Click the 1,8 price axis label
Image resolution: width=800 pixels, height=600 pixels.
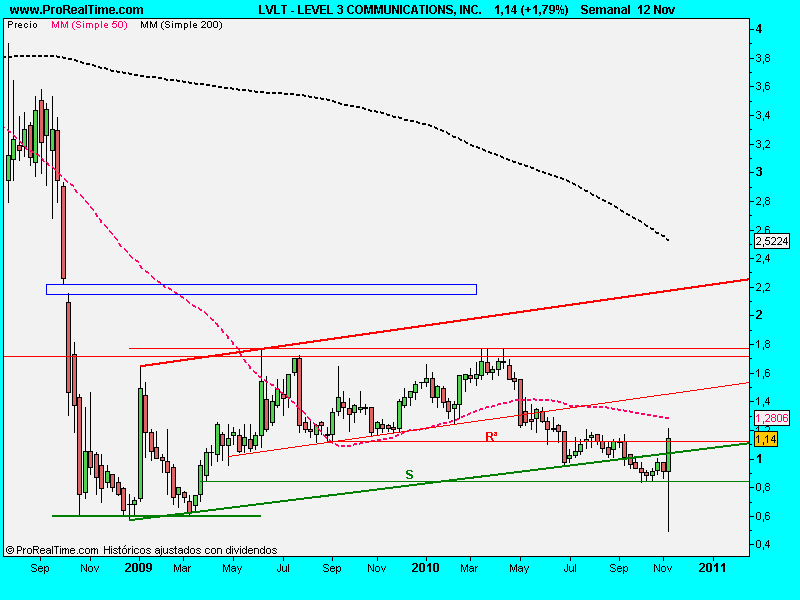[x=764, y=345]
